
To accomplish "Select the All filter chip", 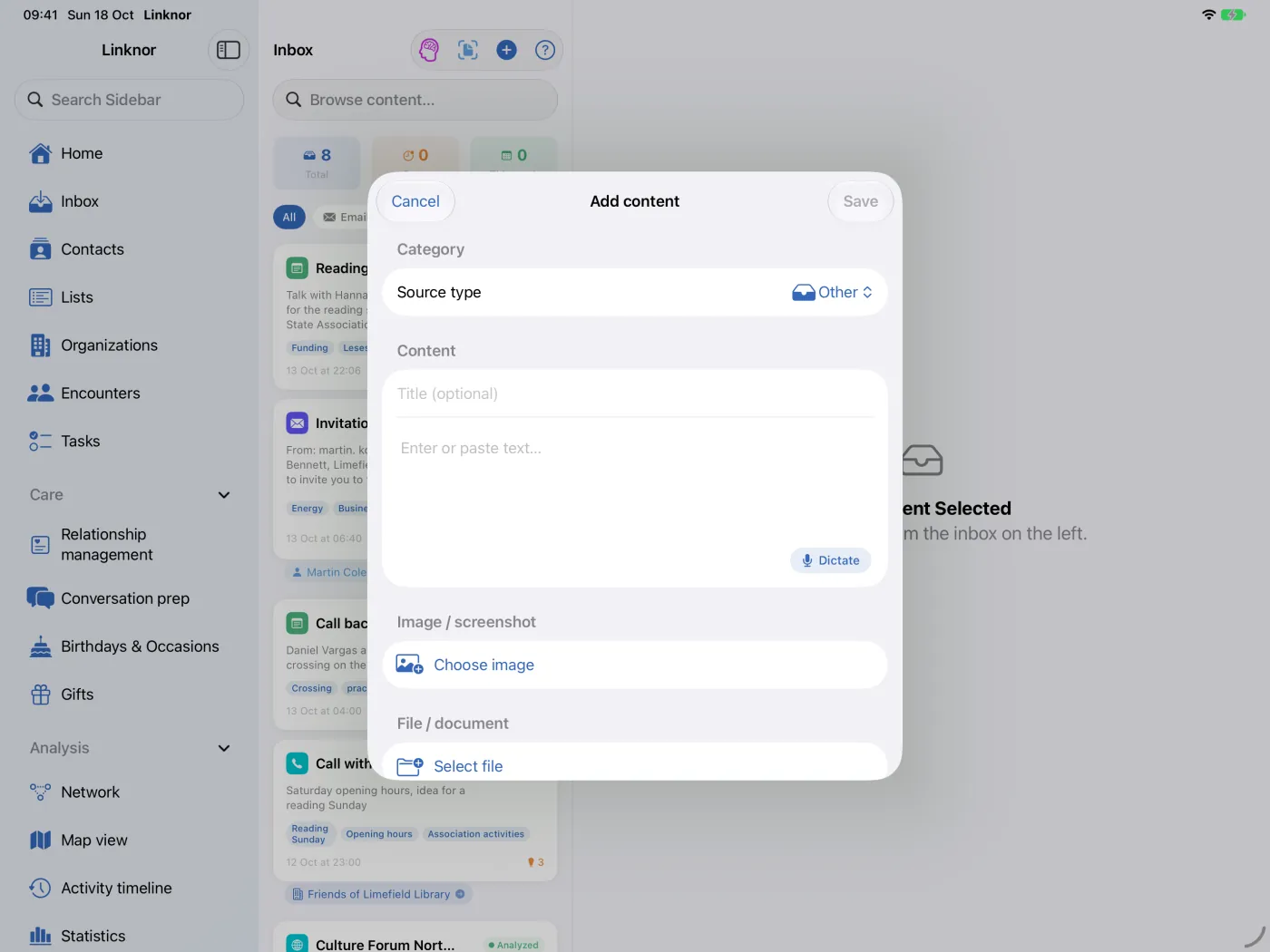I will [x=289, y=217].
